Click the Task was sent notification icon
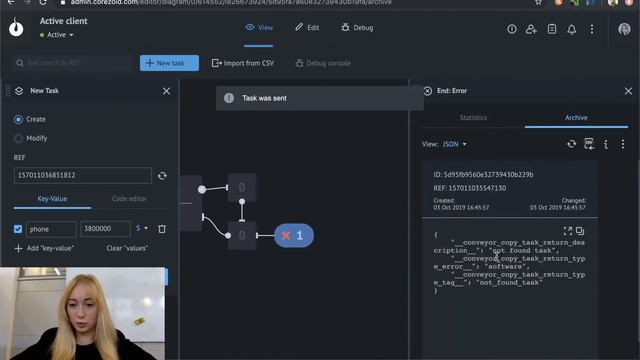Screen dimensions: 640x360 click(229, 98)
